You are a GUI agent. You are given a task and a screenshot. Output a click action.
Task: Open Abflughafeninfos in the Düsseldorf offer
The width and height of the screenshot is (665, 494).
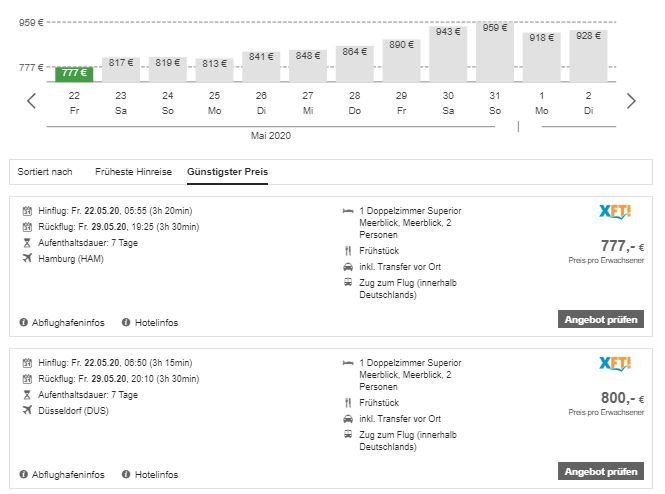(68, 475)
